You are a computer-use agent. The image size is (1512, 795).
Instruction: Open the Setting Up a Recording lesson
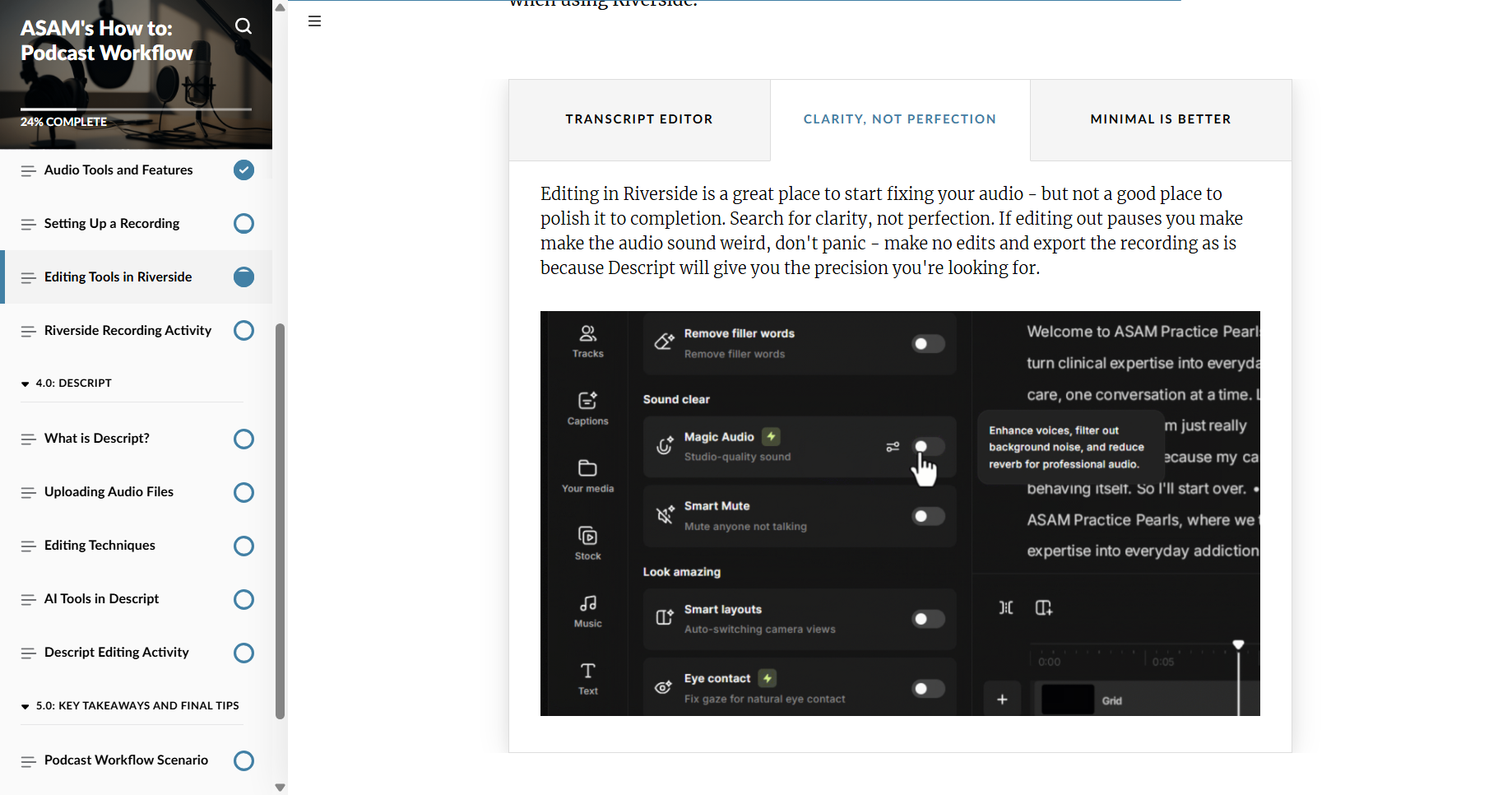(112, 223)
